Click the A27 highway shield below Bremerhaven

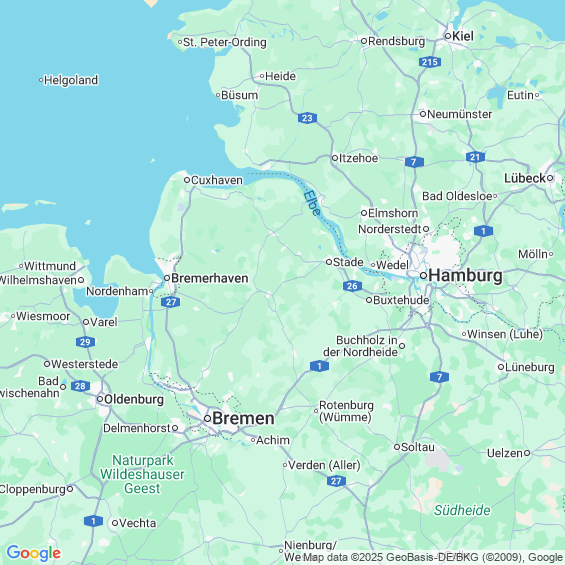[x=171, y=302]
